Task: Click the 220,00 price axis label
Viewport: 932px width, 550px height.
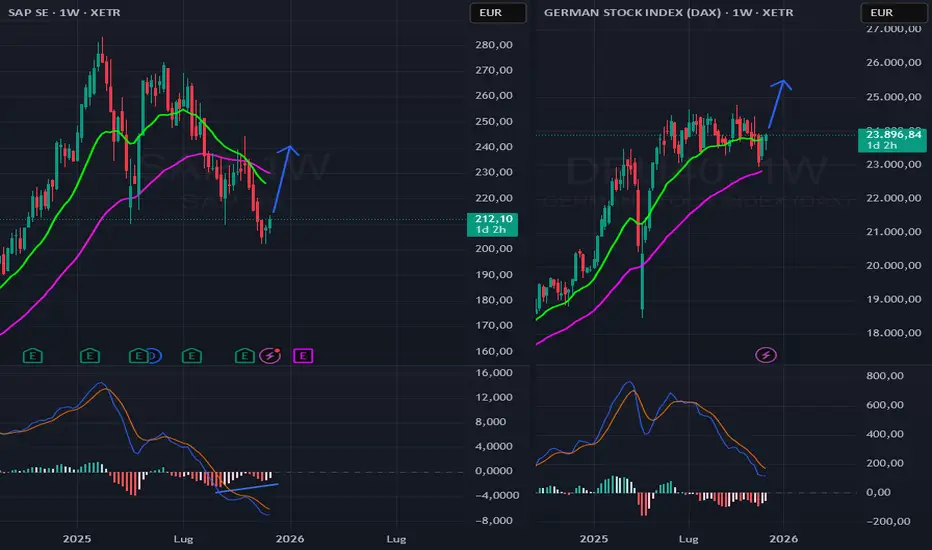Action: coord(494,198)
